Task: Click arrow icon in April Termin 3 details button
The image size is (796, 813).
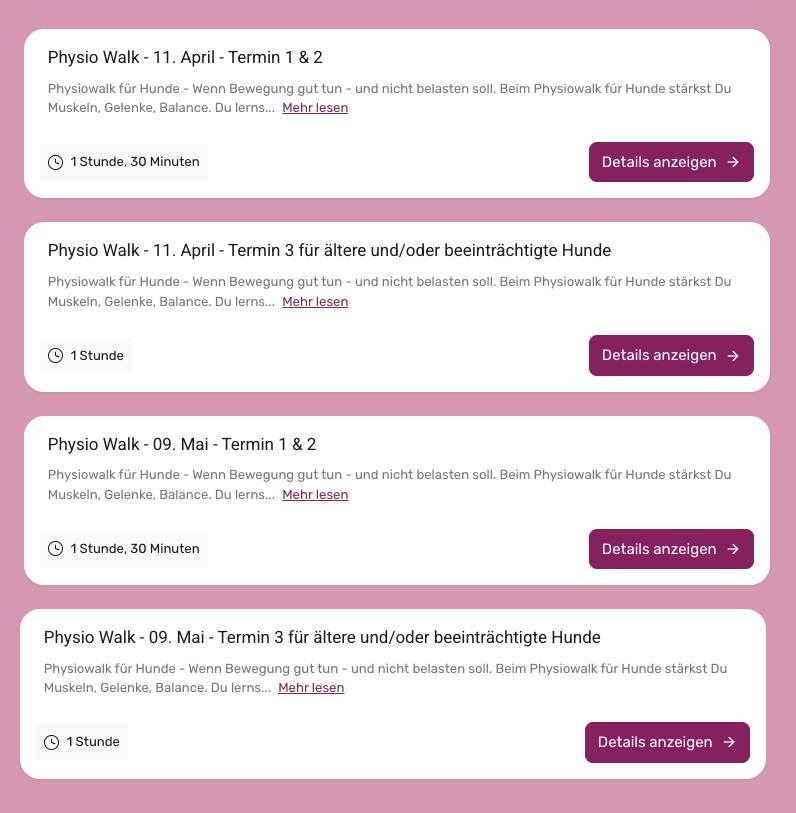Action: (733, 356)
